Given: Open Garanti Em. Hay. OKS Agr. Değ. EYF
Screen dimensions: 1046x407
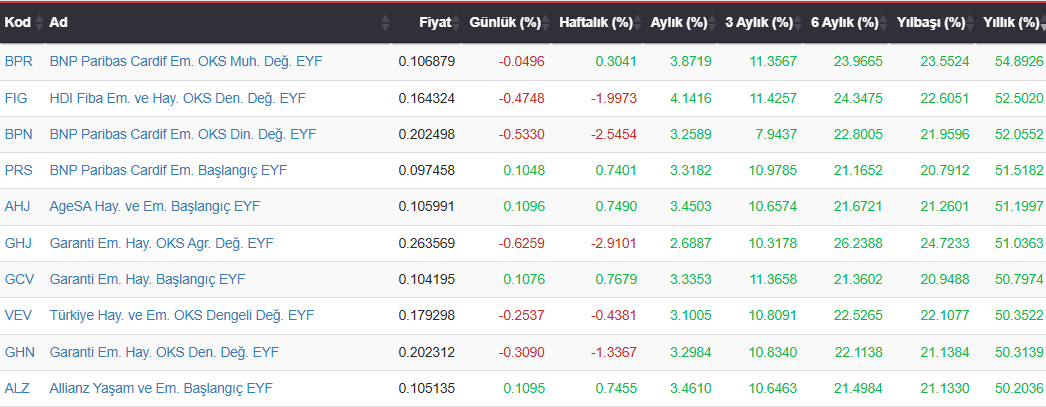Looking at the screenshot, I should pos(161,243).
